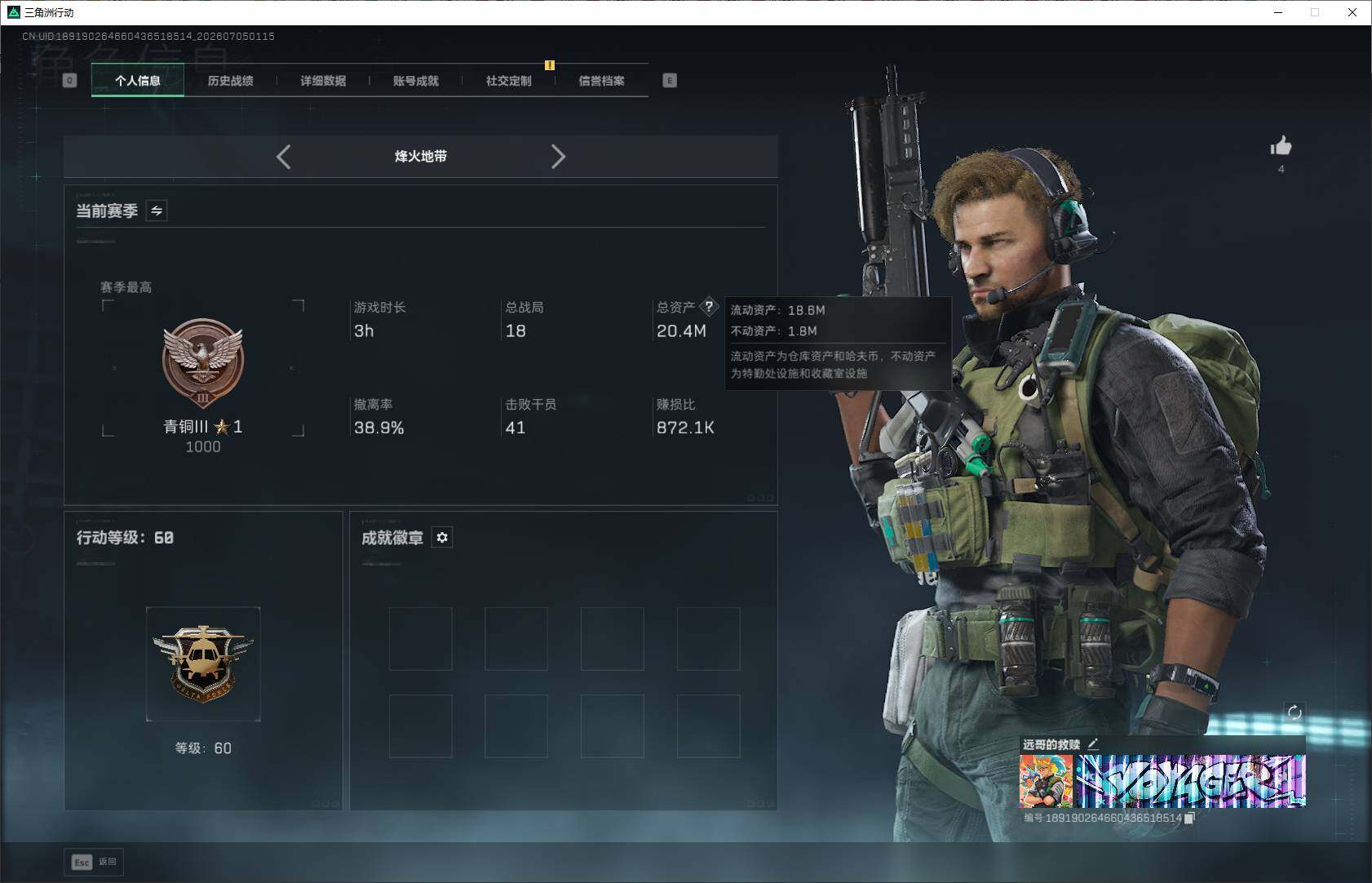Switch to the 详细数据 tab

pos(323,81)
